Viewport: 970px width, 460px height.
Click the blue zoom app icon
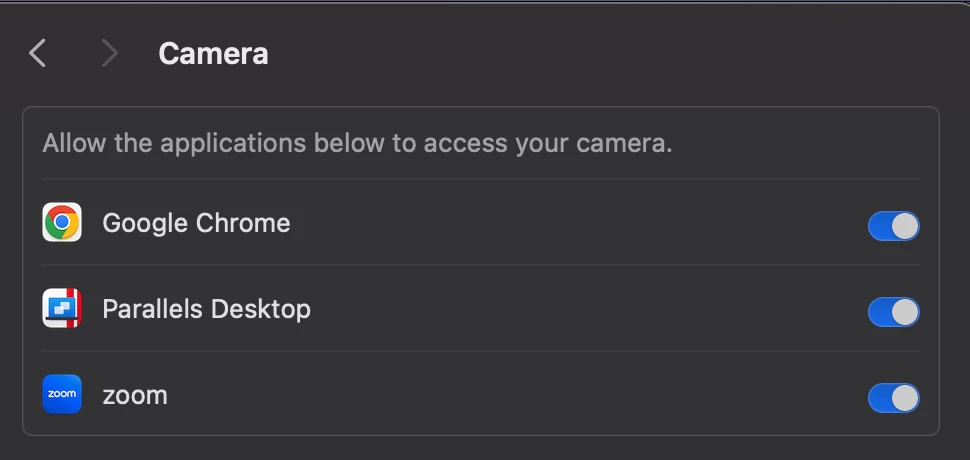62,394
